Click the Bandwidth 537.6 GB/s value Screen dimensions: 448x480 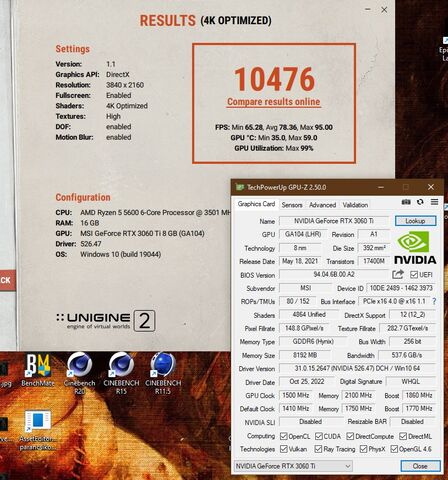point(407,355)
